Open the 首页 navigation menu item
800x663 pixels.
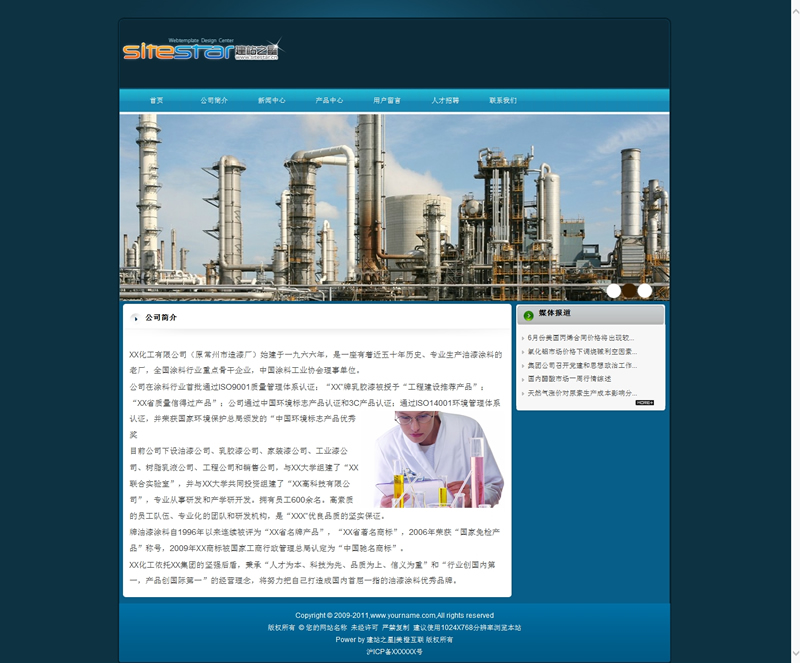[x=156, y=101]
